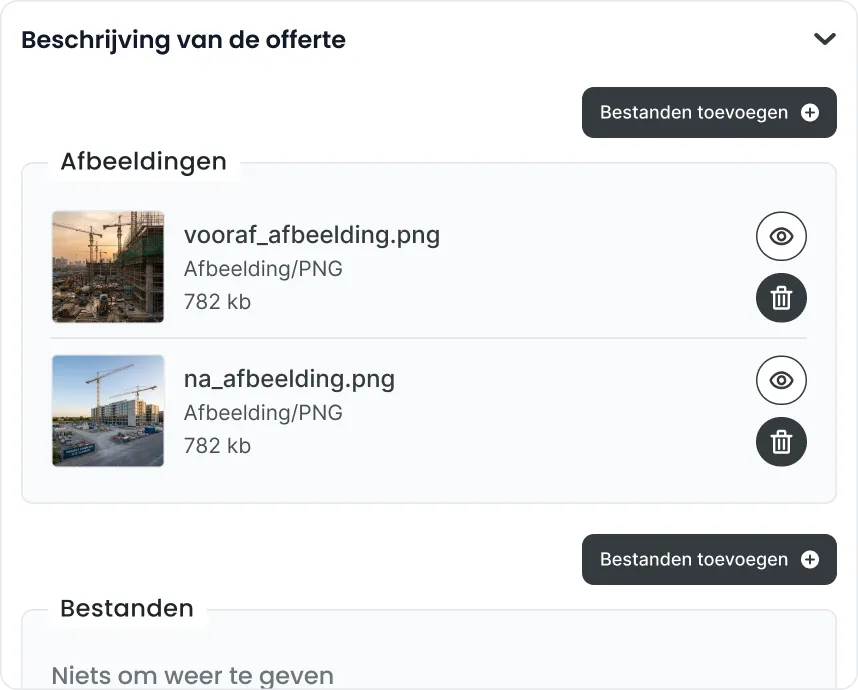The height and width of the screenshot is (690, 858).
Task: Click the Afbeeldingen group label
Action: pos(143,162)
